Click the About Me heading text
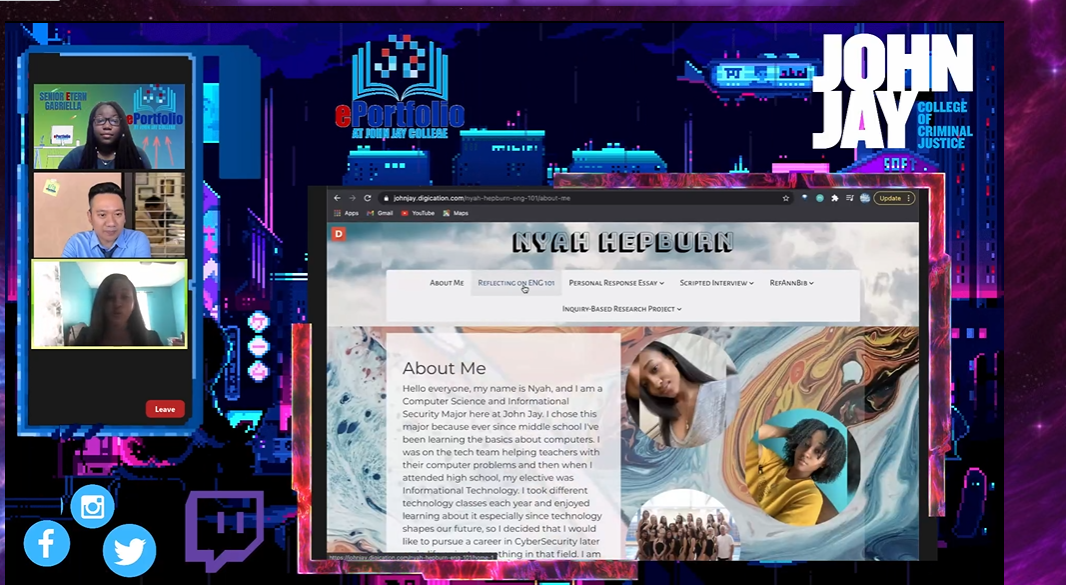This screenshot has width=1066, height=585. click(x=444, y=368)
